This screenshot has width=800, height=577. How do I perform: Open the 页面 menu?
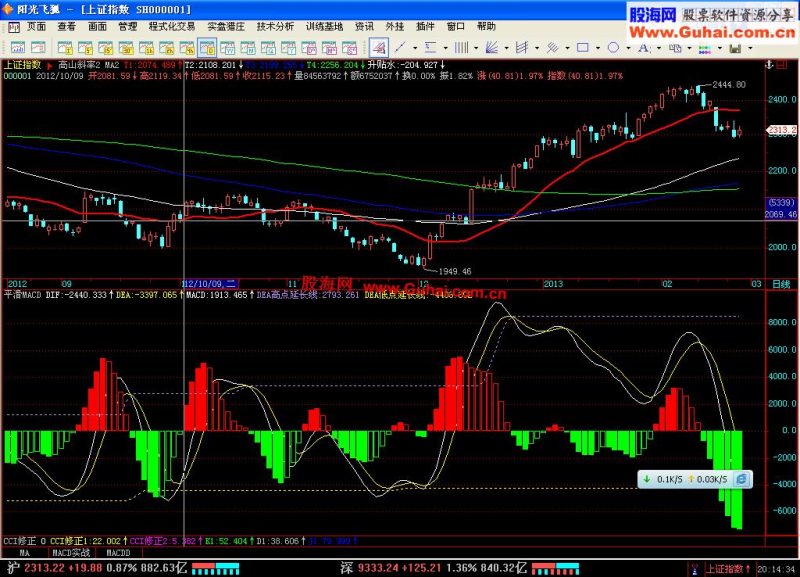point(36,27)
